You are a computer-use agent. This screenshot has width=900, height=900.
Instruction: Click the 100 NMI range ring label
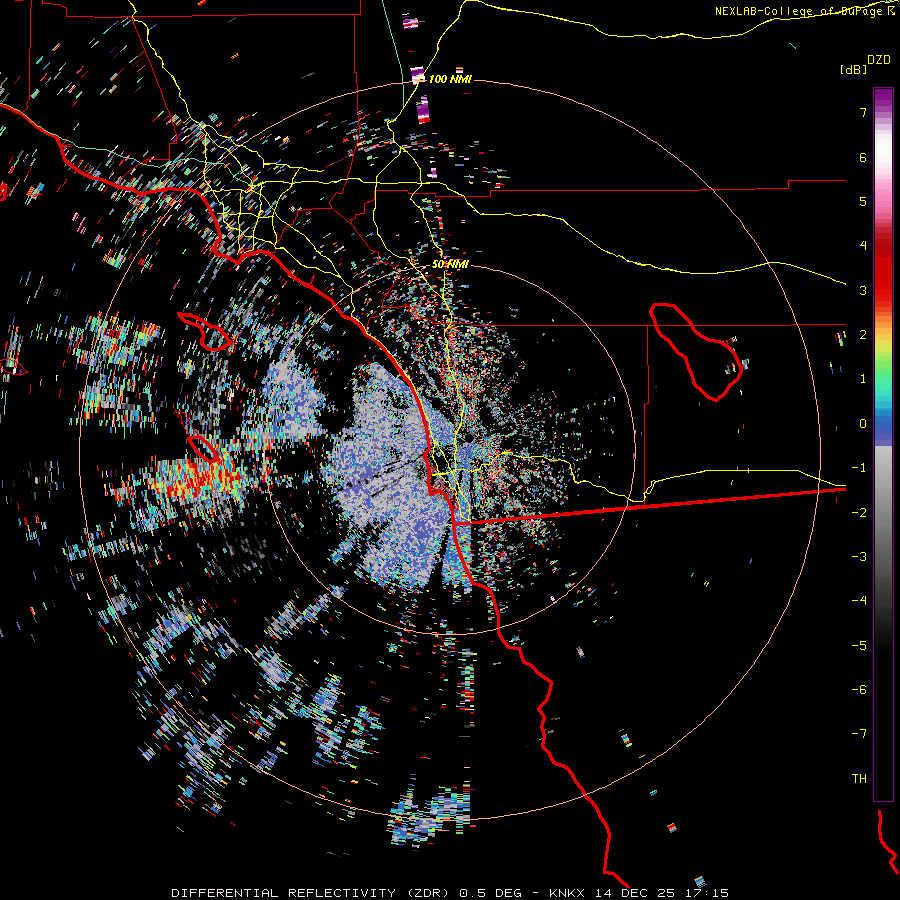[x=449, y=79]
